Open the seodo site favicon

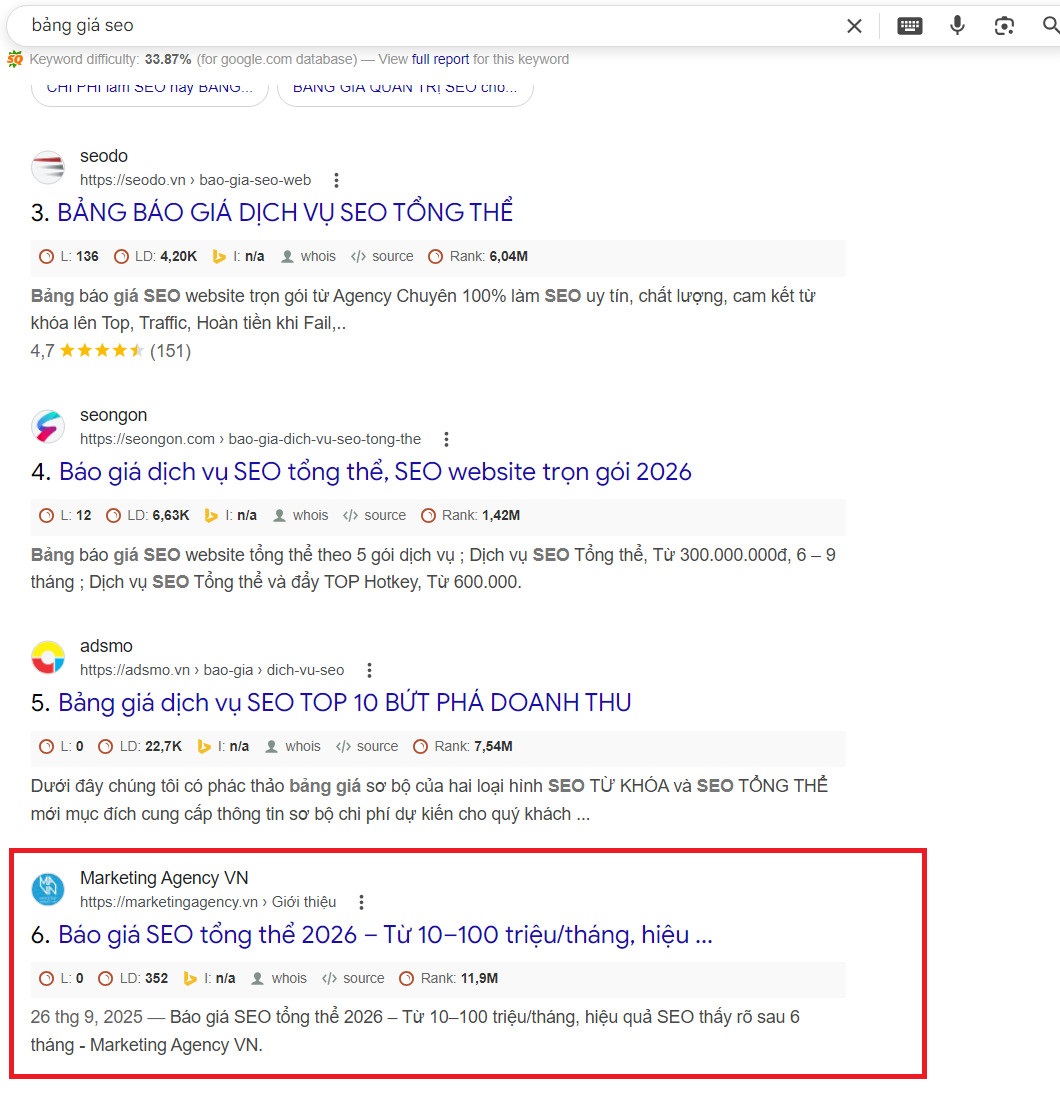click(x=48, y=168)
